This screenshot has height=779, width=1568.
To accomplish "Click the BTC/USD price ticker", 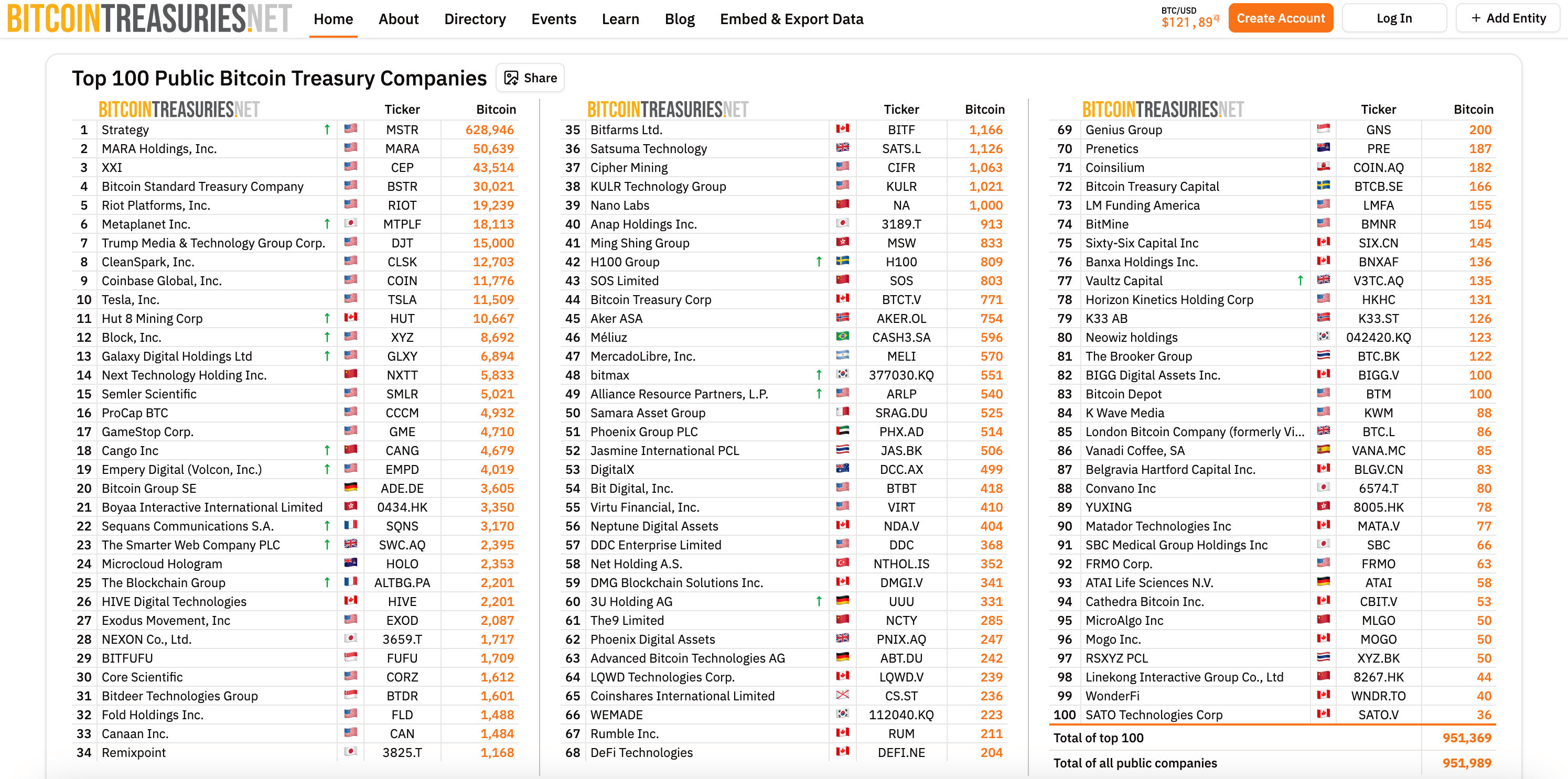I will 1189,18.
